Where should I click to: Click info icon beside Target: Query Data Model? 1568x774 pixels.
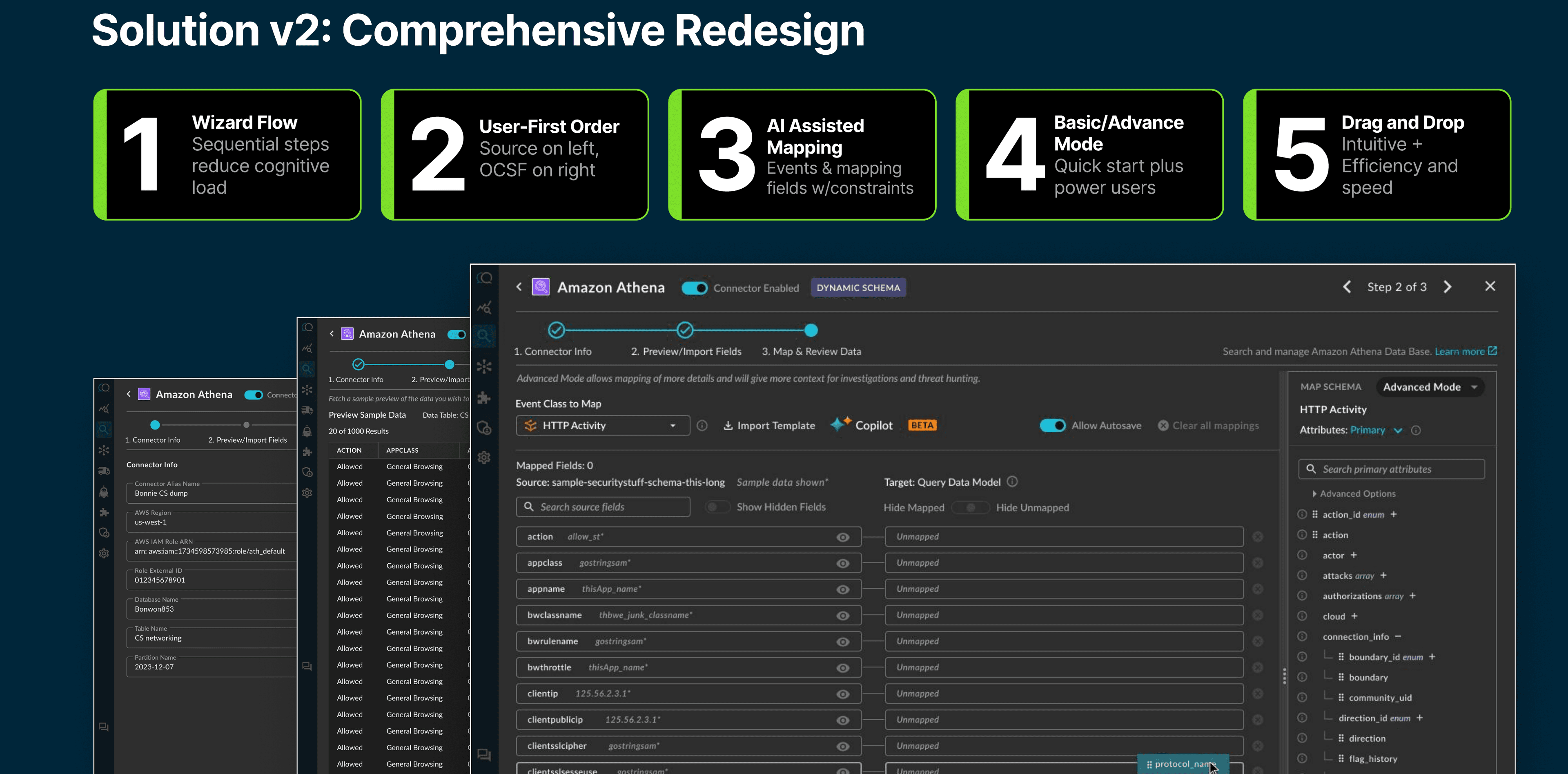coord(1012,482)
